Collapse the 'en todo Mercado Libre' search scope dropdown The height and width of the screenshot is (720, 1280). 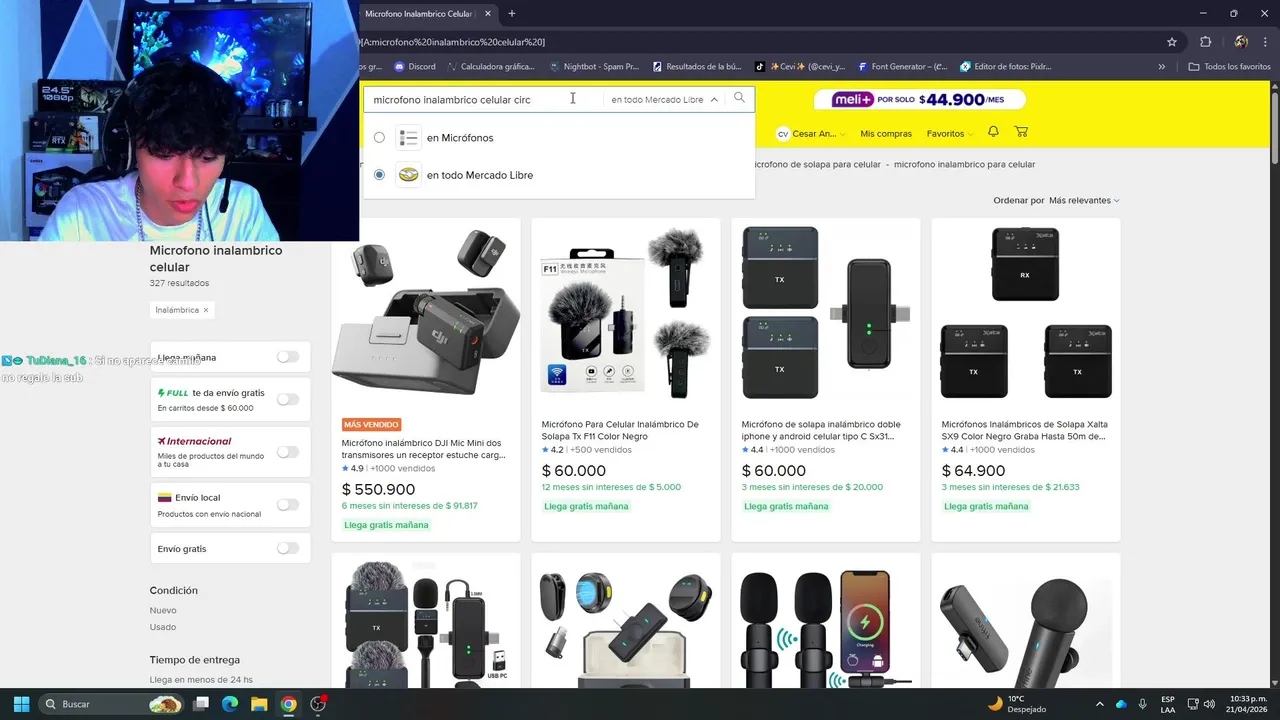[665, 99]
